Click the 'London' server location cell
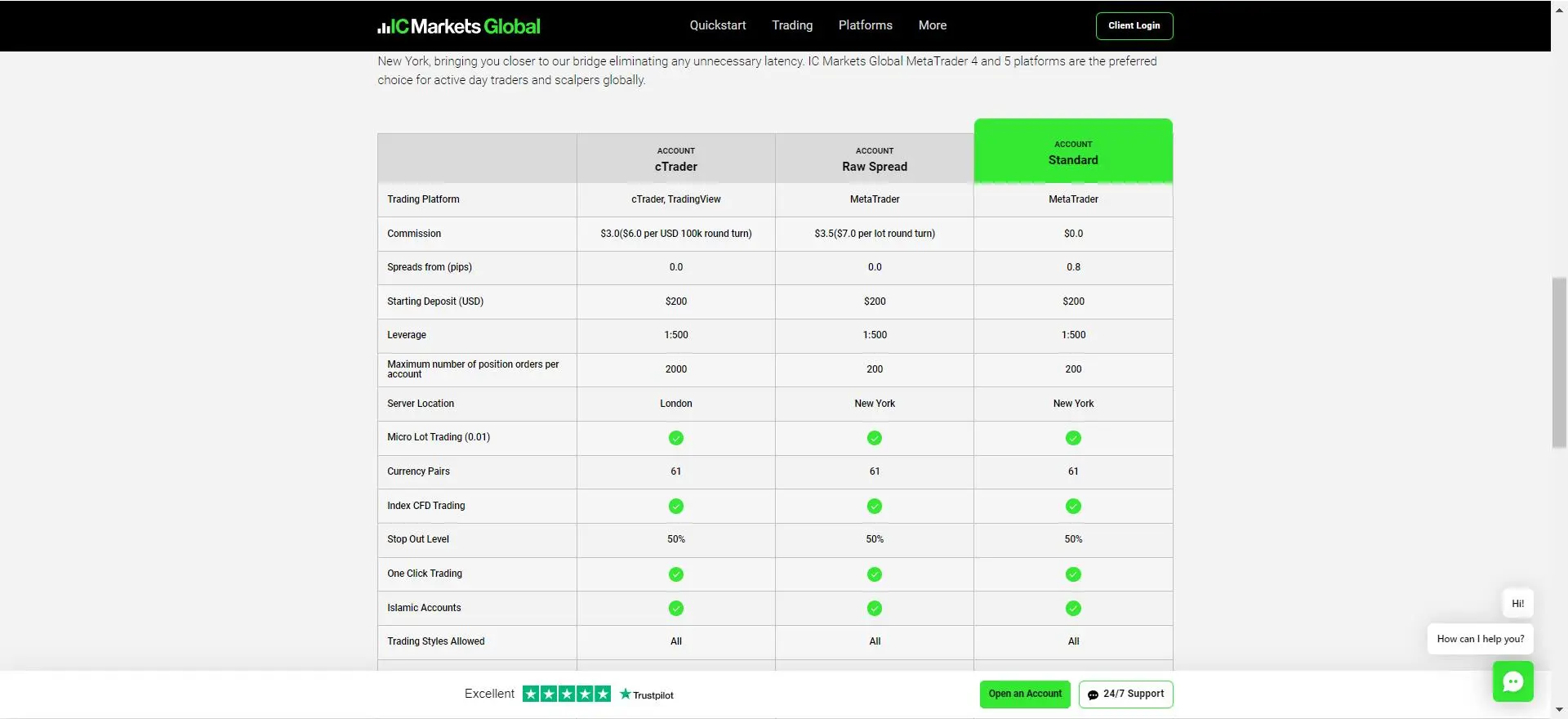The height and width of the screenshot is (719, 1568). point(676,404)
